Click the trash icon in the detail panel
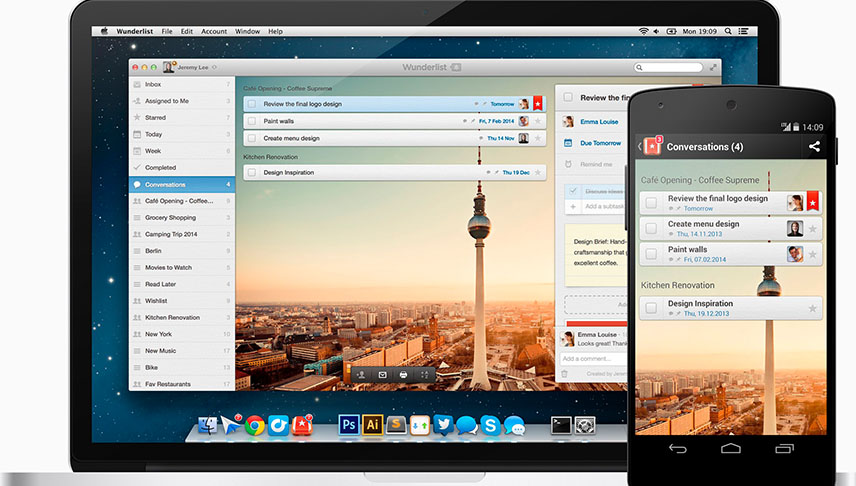 pyautogui.click(x=564, y=374)
